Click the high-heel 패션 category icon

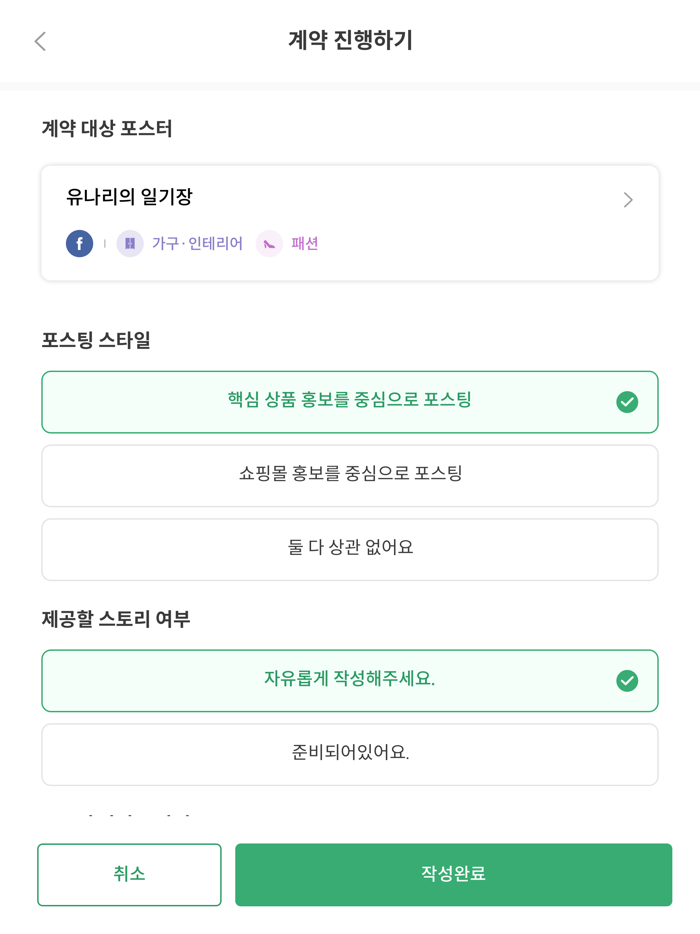click(x=268, y=243)
